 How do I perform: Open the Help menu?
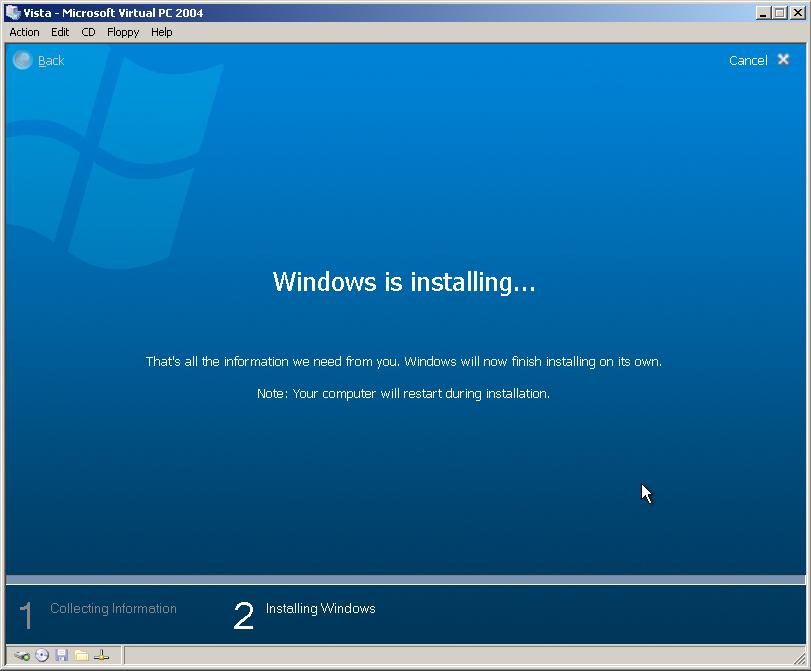[x=161, y=32]
